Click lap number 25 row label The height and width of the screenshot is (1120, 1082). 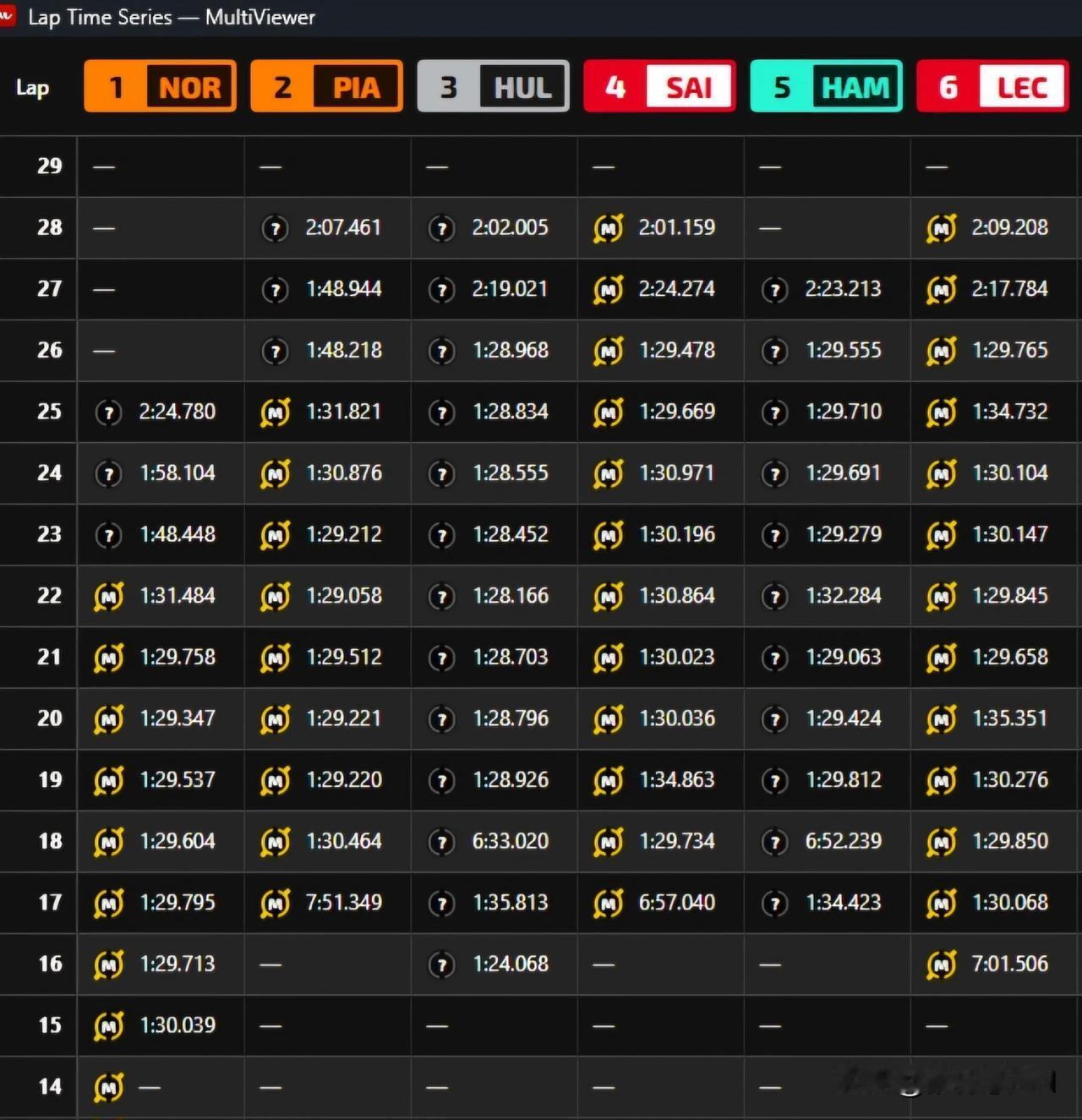tap(49, 412)
